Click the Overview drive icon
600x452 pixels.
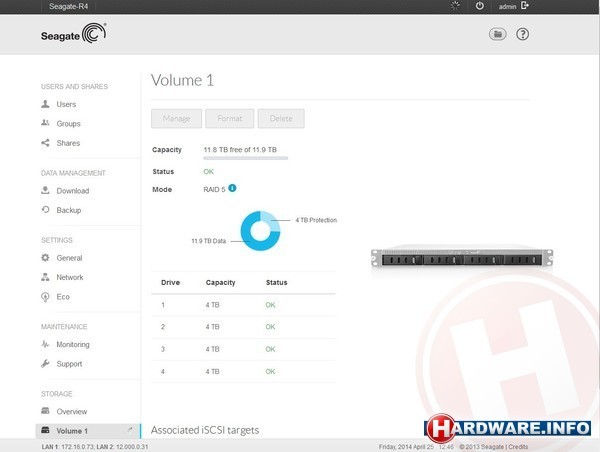[x=45, y=411]
